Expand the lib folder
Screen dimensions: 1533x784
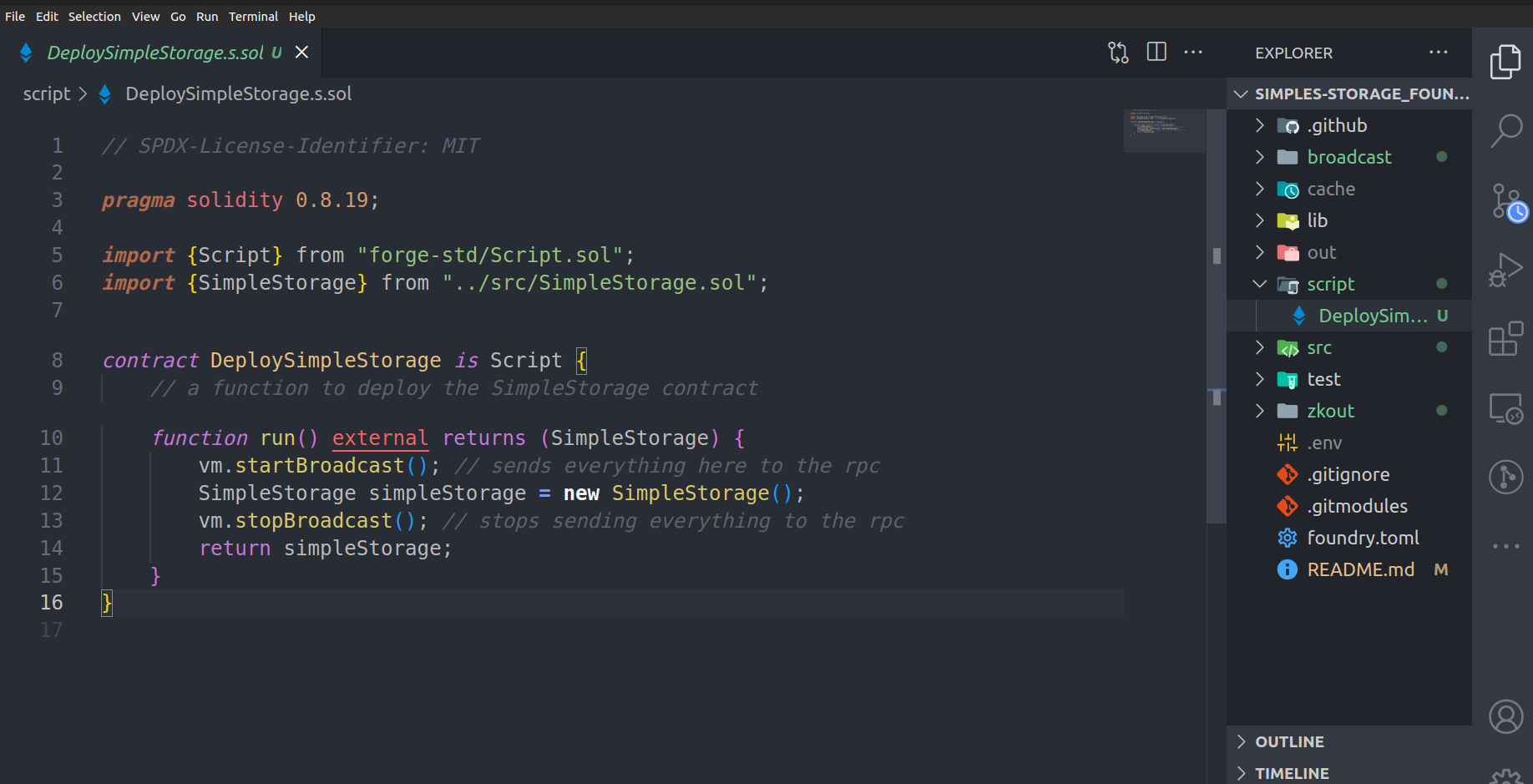pyautogui.click(x=1260, y=220)
